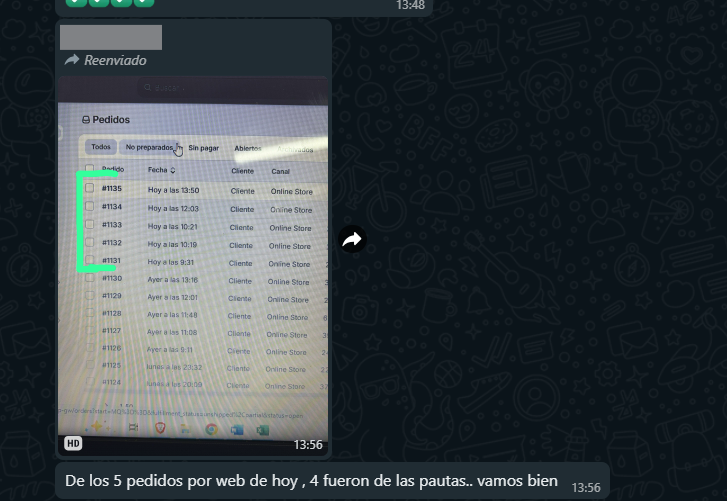Tick the checkbox for order #1133
Viewport: 727px width, 501px height.
click(89, 224)
